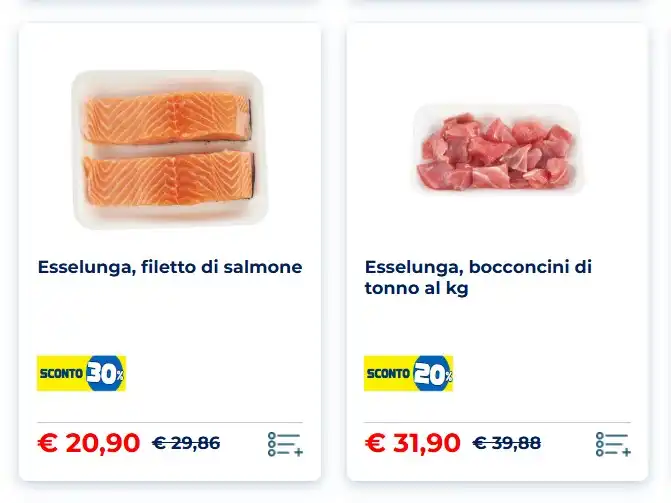Image resolution: width=671 pixels, height=503 pixels.
Task: Select the red € 20,90 price
Action: click(x=89, y=443)
